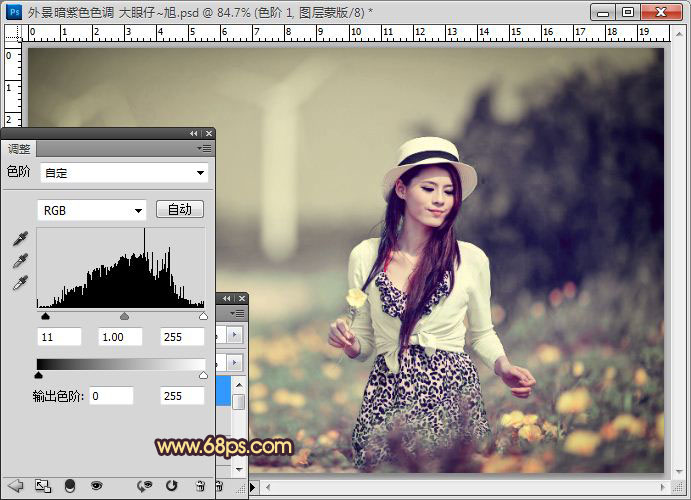Open the adjustments panel flyout menu
The height and width of the screenshot is (500, 691).
click(205, 148)
